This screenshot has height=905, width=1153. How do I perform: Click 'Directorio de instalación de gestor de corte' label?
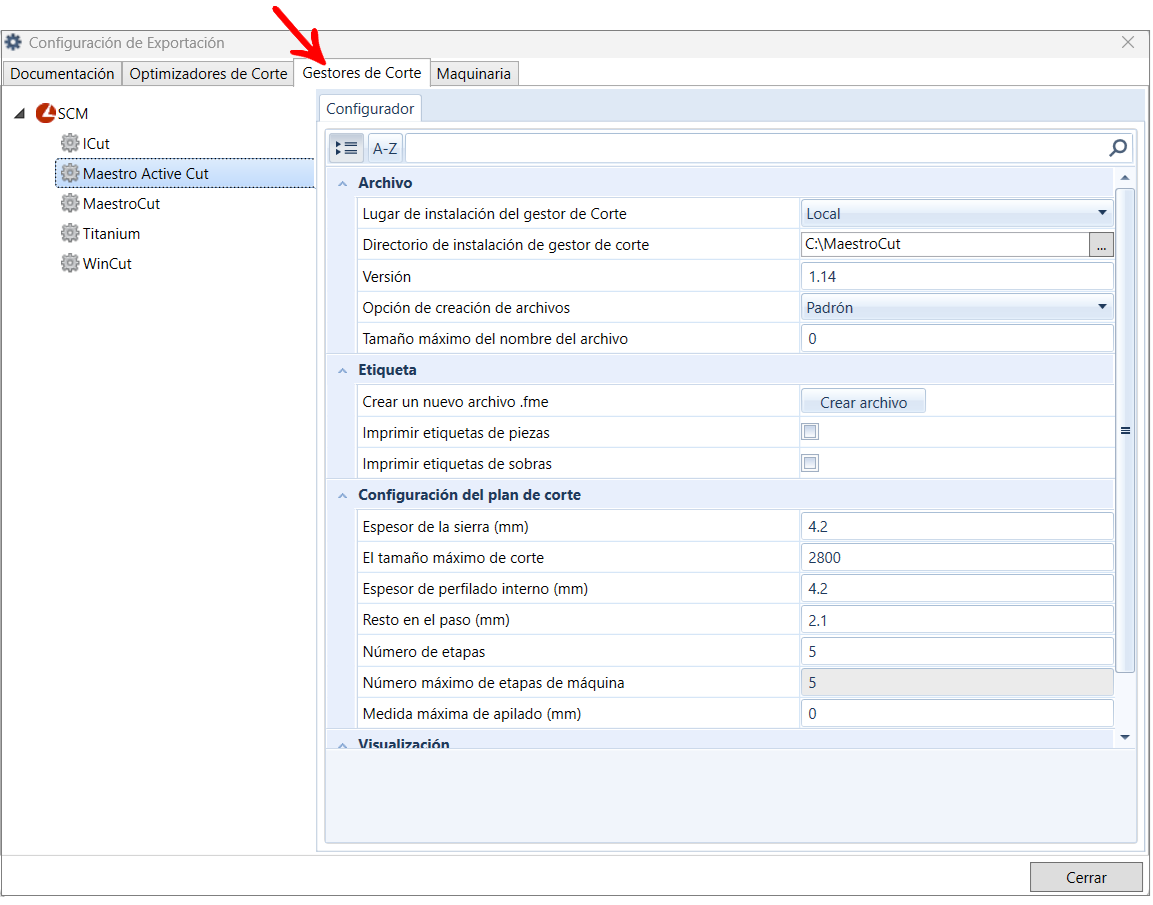(x=505, y=245)
